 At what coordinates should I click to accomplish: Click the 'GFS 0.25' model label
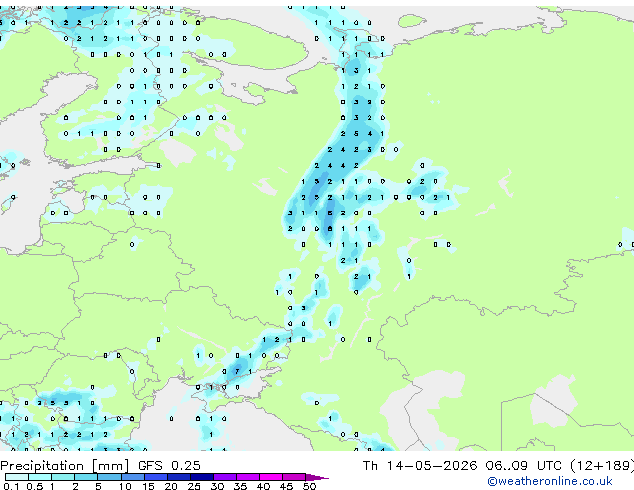coord(169,466)
